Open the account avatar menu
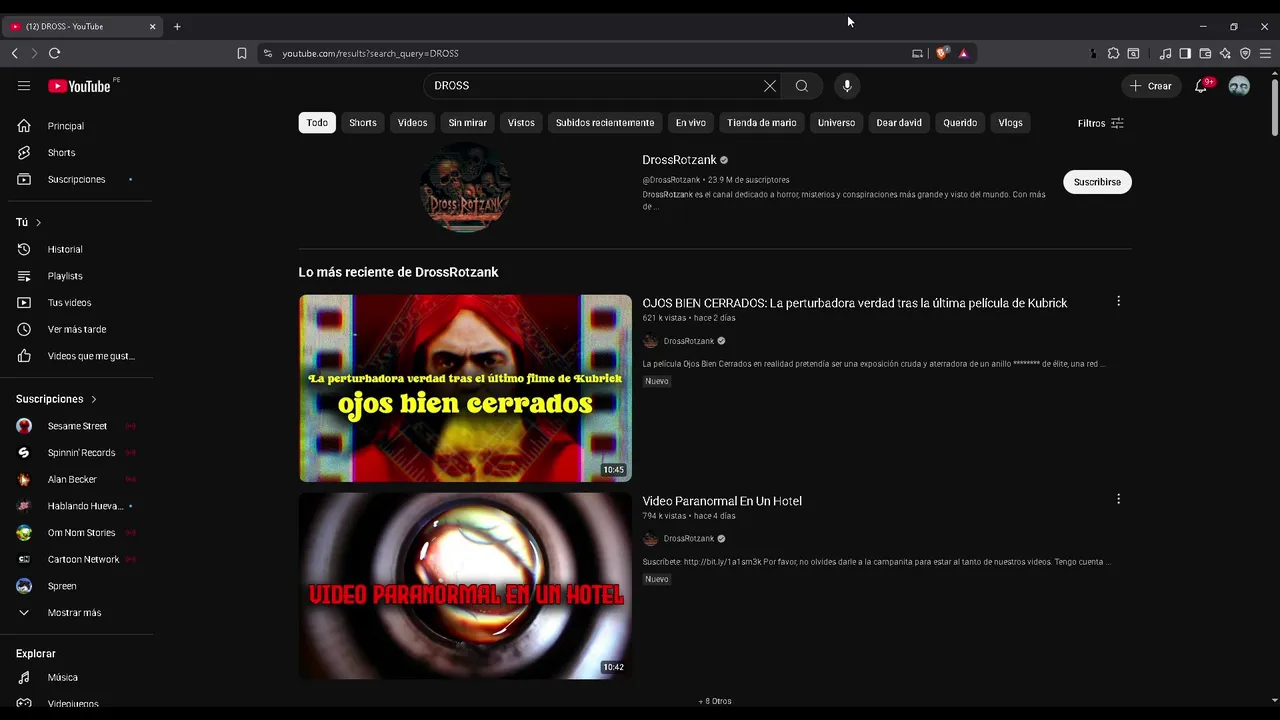1280x720 pixels. pos(1239,86)
